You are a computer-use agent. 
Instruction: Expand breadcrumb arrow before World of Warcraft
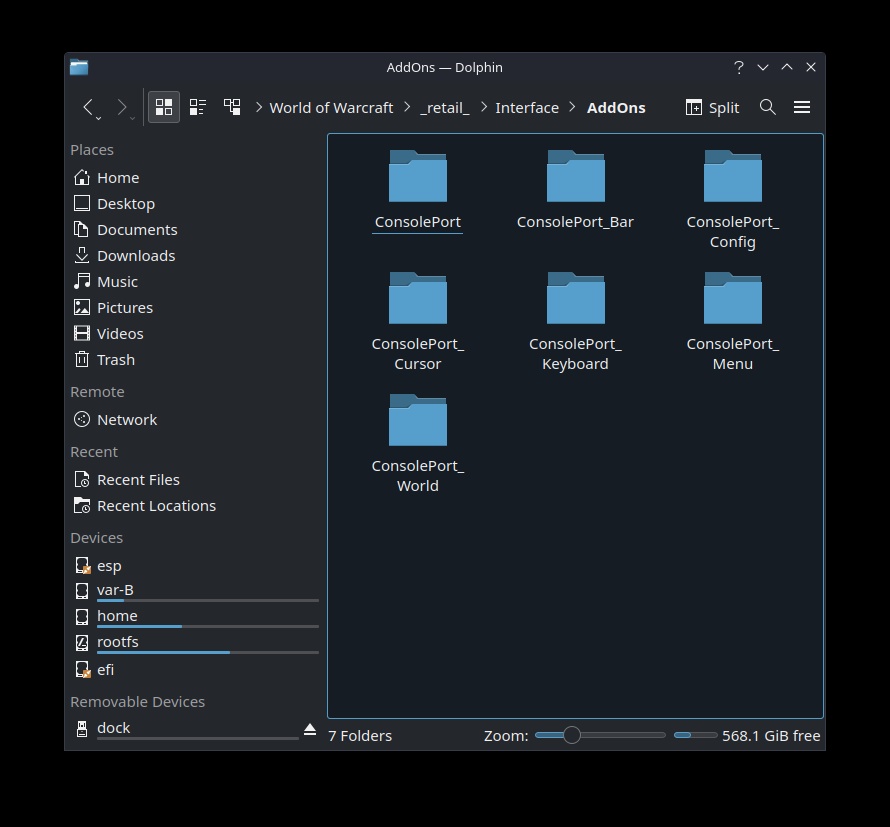(x=259, y=107)
